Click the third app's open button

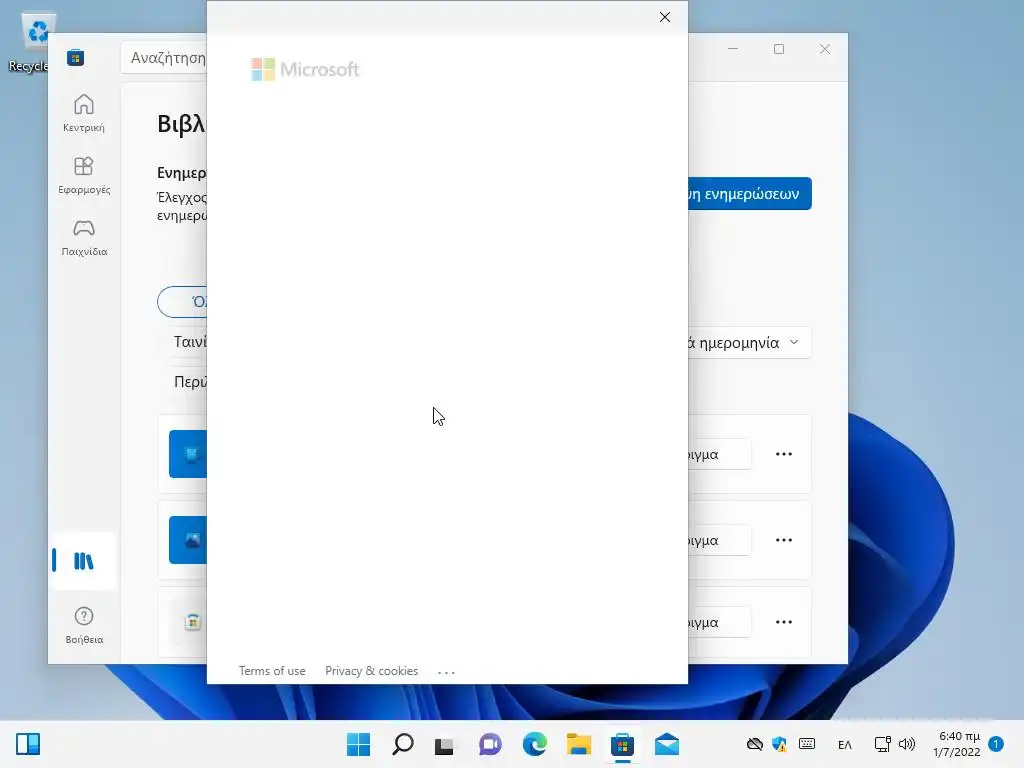pyautogui.click(x=719, y=622)
